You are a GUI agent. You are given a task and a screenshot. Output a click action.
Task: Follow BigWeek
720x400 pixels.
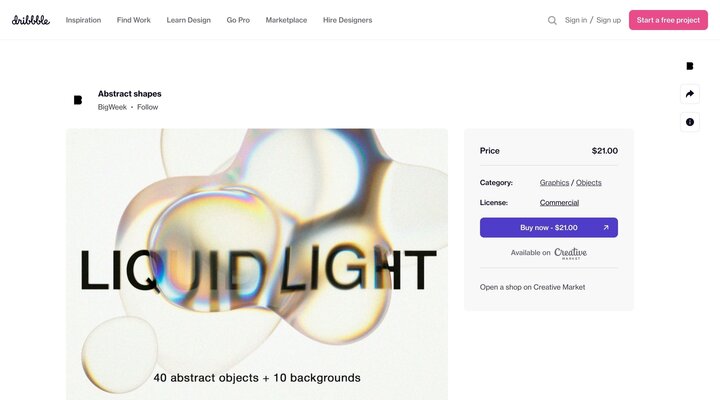[147, 107]
